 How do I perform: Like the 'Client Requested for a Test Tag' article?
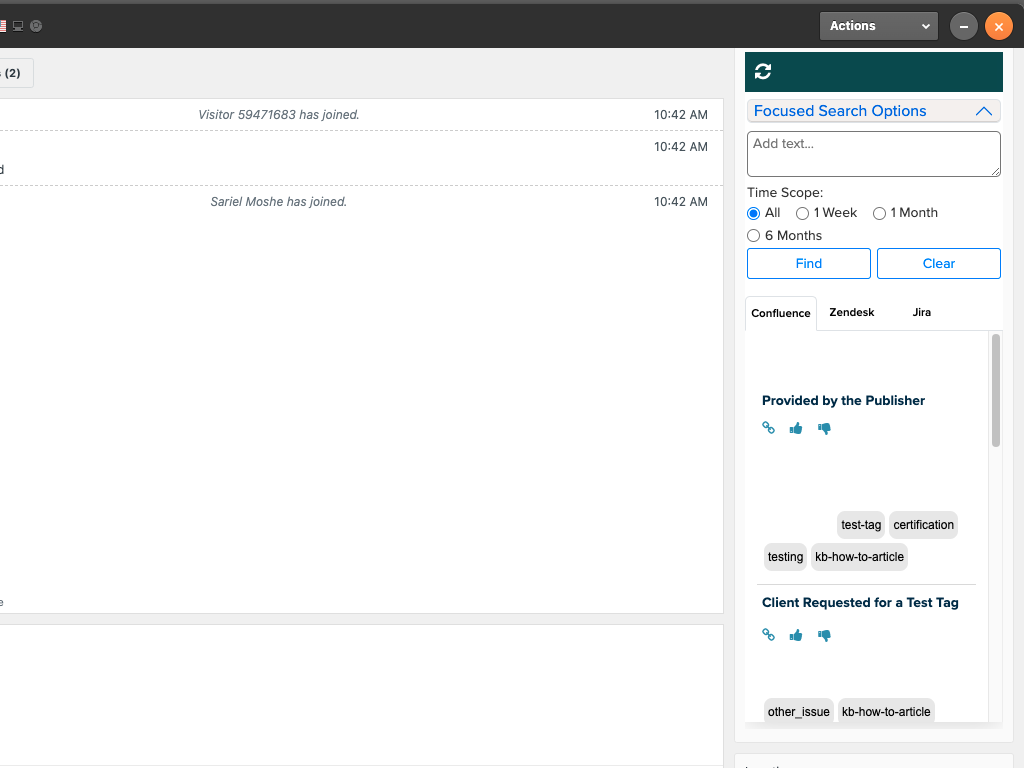(796, 635)
